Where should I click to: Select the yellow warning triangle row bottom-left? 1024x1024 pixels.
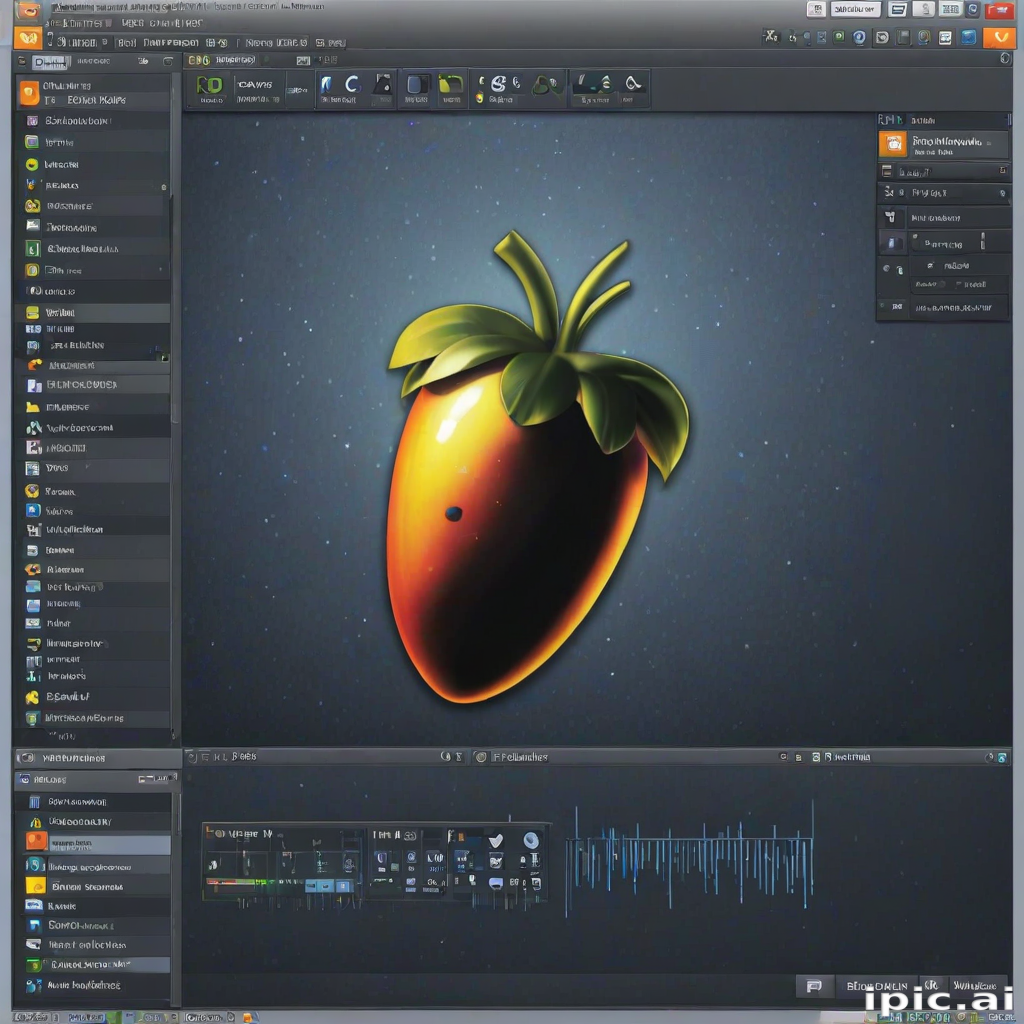point(93,822)
